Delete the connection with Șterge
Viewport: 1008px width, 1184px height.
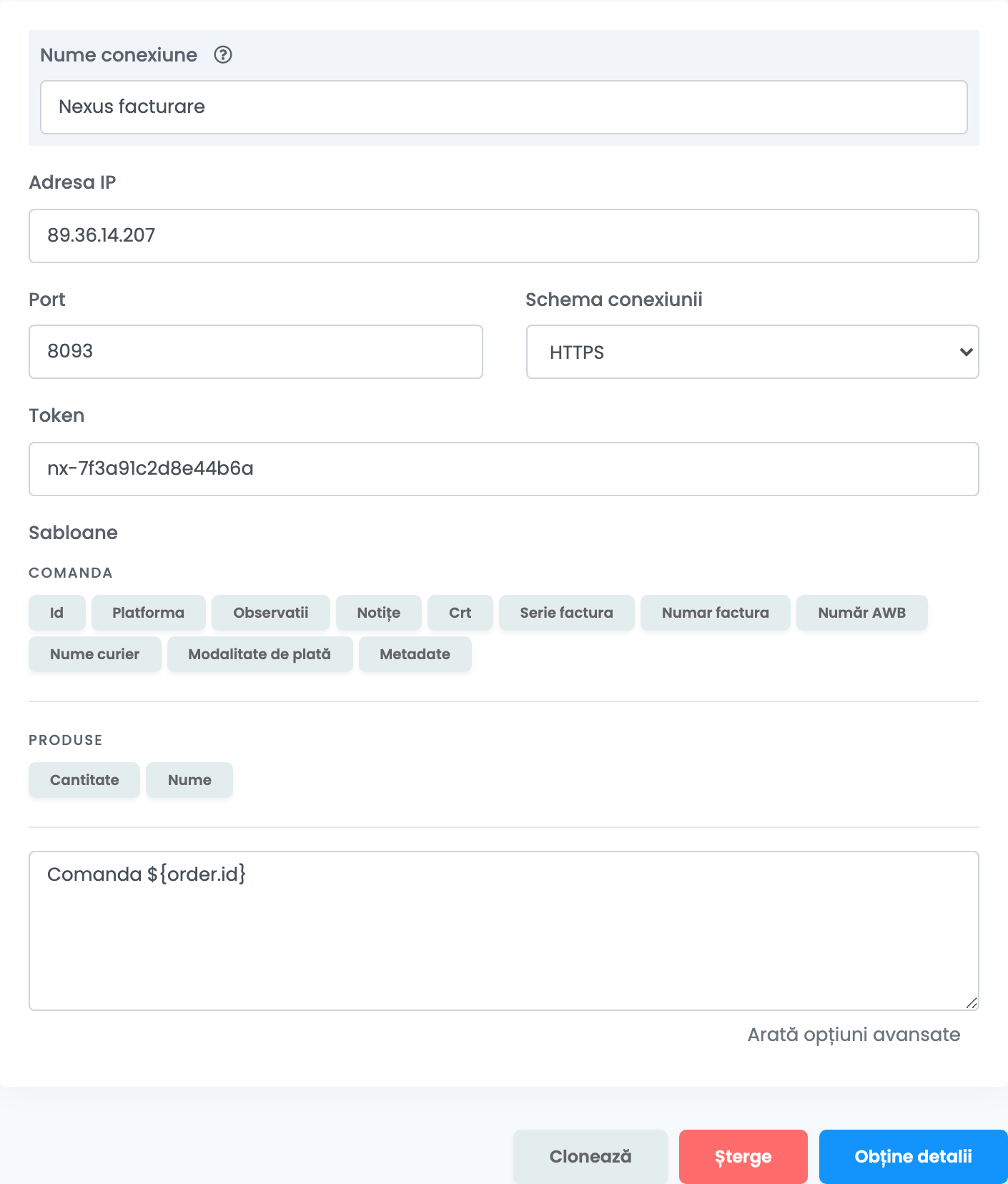[x=743, y=1157]
